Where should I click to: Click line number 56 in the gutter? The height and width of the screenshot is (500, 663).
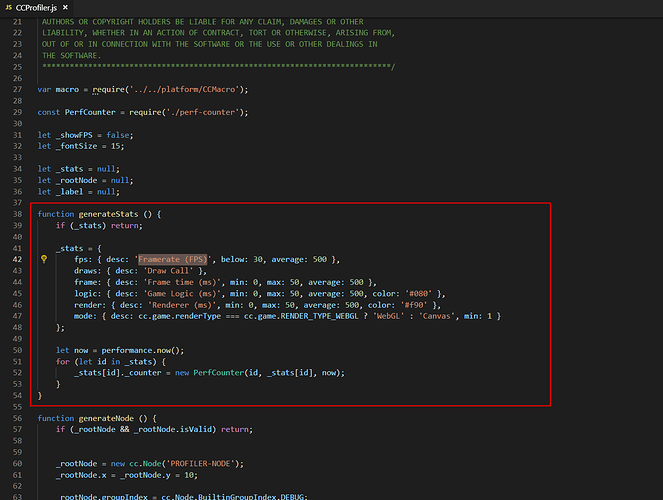click(19, 417)
